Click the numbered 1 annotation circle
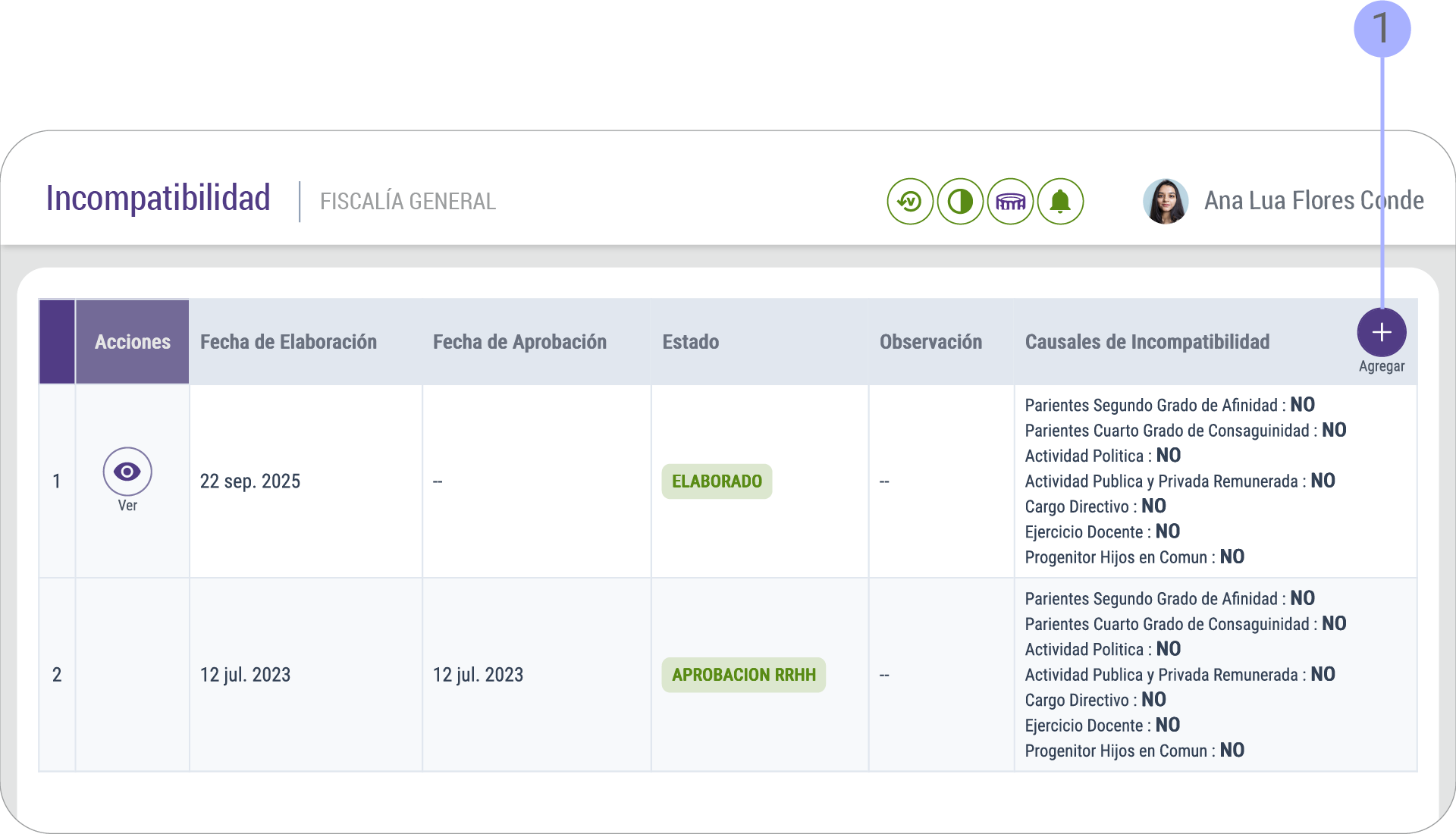Screen dimensions: 1456x834 point(1382,29)
